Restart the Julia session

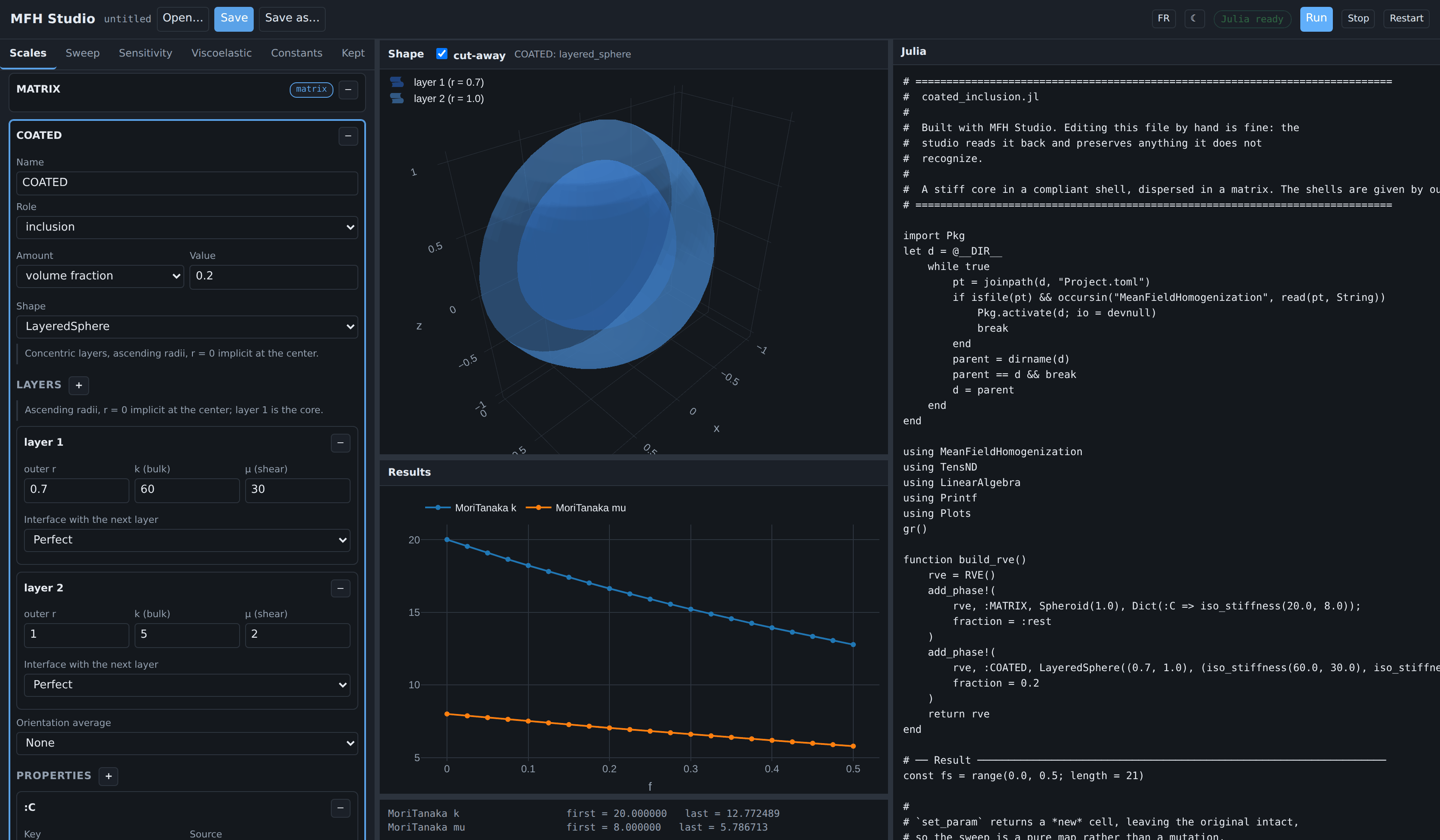pyautogui.click(x=1406, y=18)
